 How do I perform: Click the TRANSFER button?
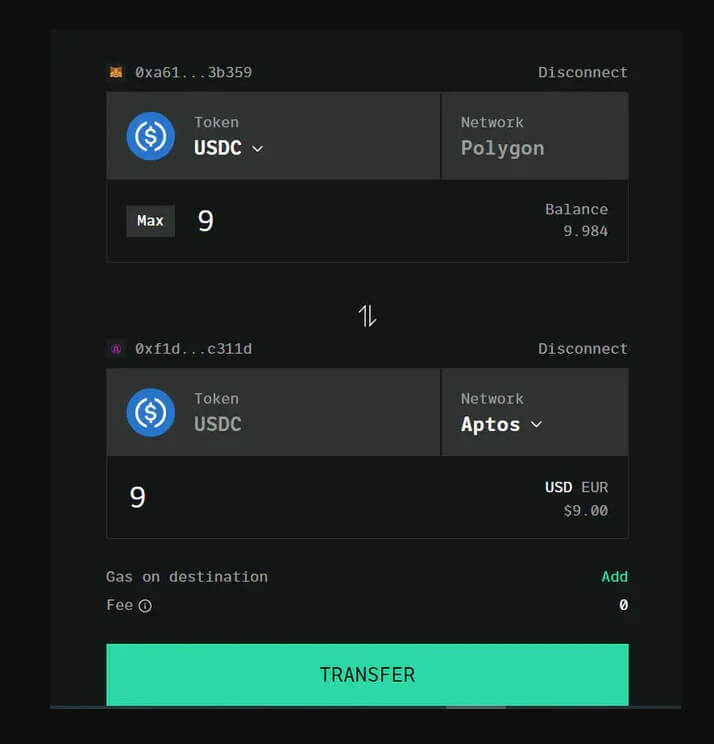(367, 674)
